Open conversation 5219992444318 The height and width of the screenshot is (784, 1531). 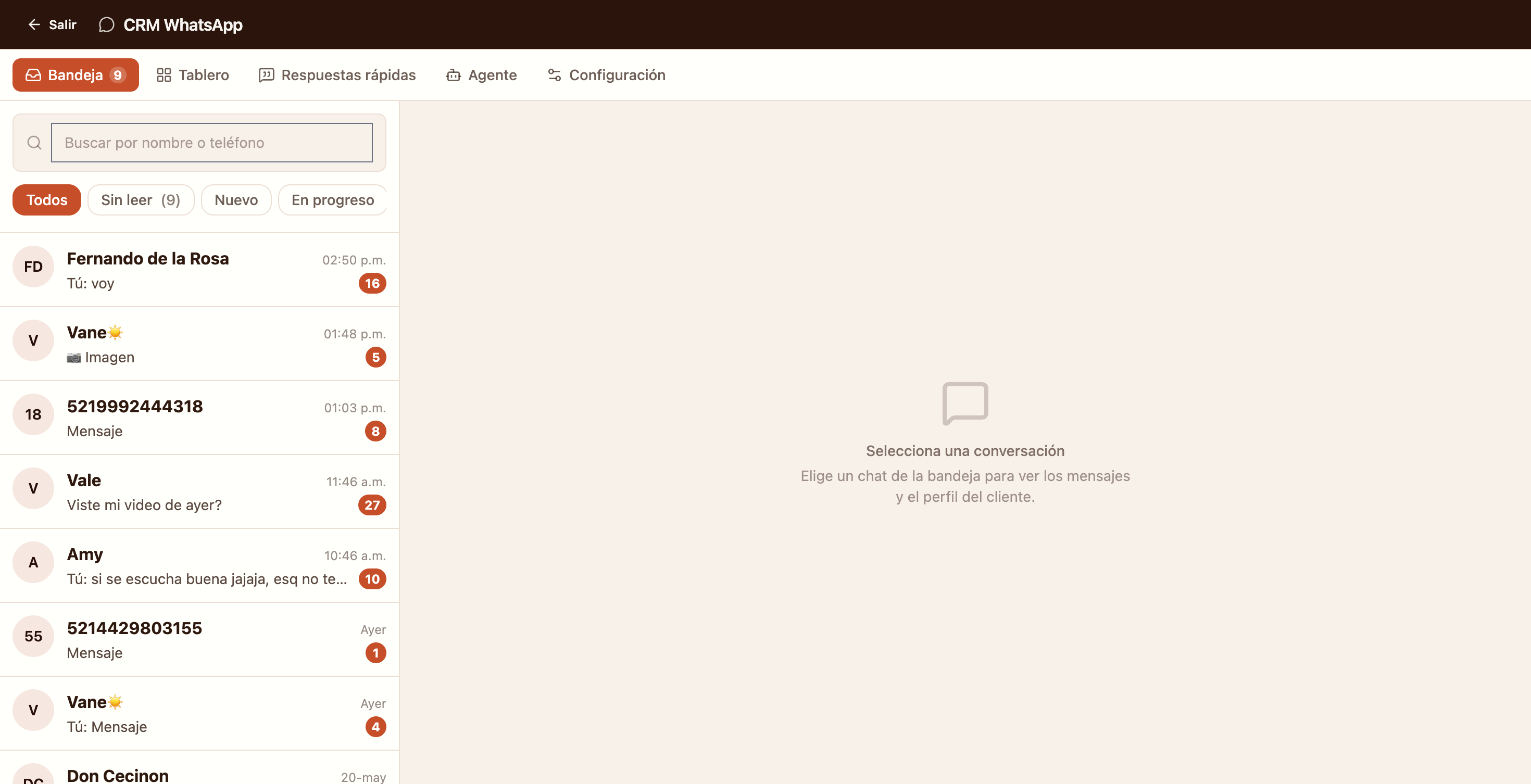click(199, 418)
